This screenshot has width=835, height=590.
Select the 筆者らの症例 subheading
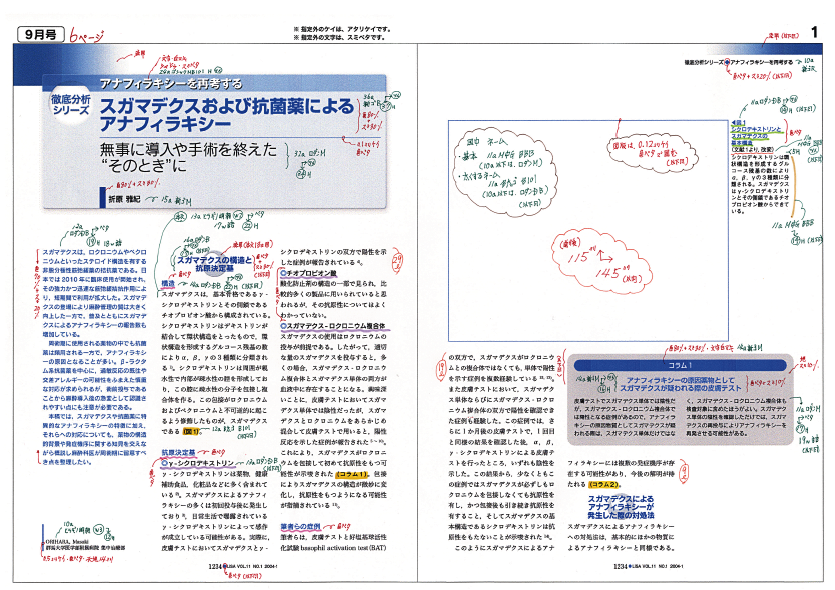click(300, 527)
